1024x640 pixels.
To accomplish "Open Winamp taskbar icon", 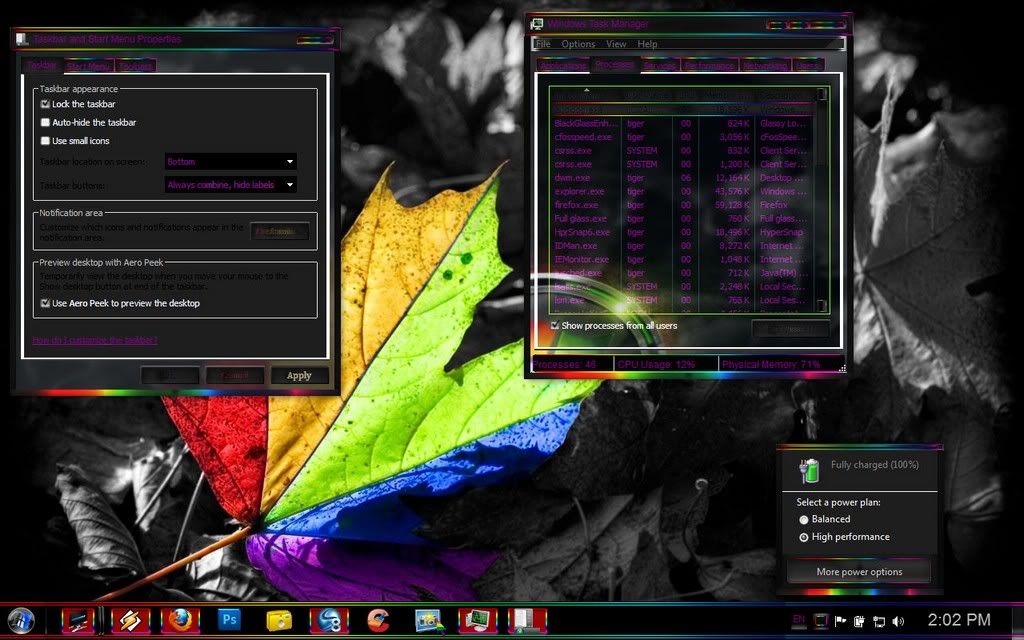I will [130, 620].
